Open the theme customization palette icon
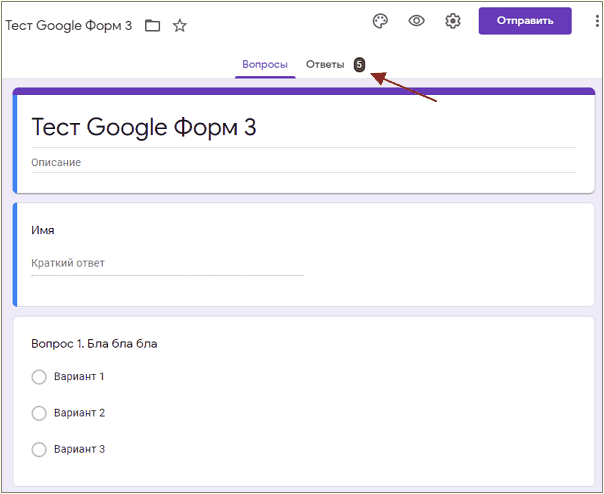Image resolution: width=604 pixels, height=494 pixels. pos(380,21)
